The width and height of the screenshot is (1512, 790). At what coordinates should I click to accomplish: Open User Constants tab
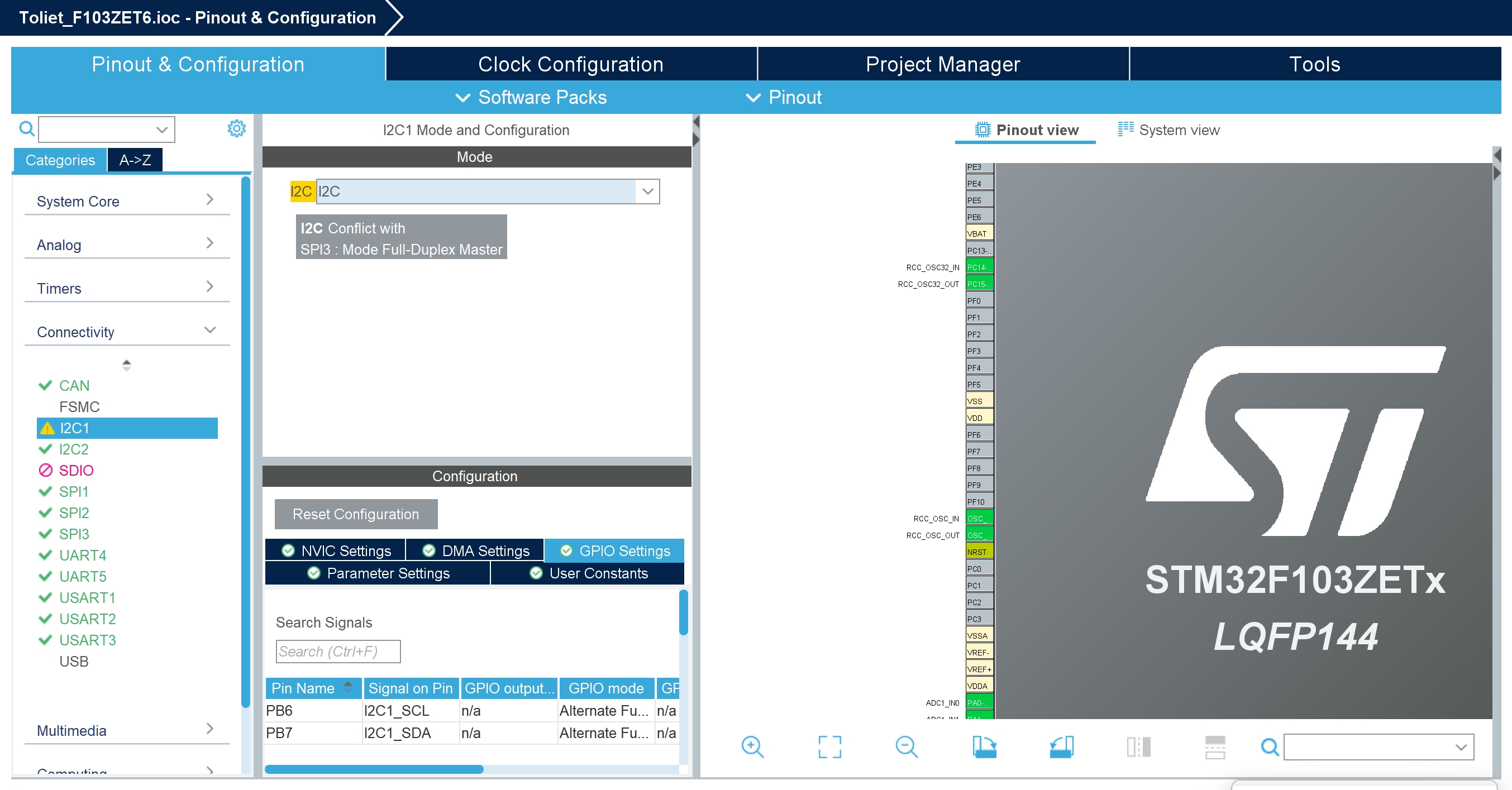click(x=588, y=573)
